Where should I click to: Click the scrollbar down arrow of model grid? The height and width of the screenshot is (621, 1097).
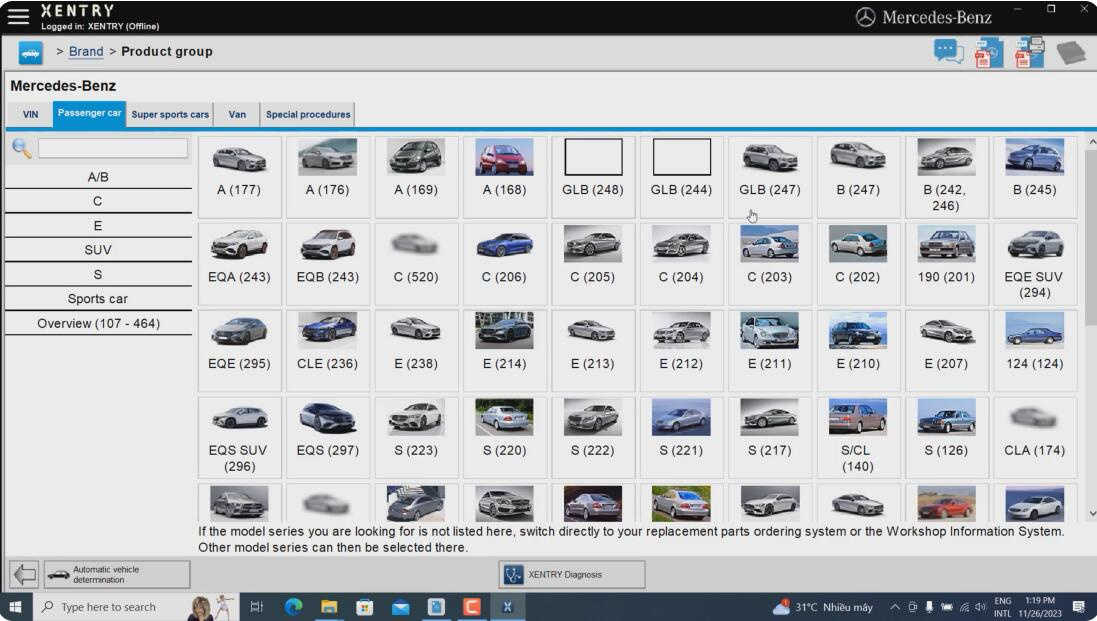1092,514
